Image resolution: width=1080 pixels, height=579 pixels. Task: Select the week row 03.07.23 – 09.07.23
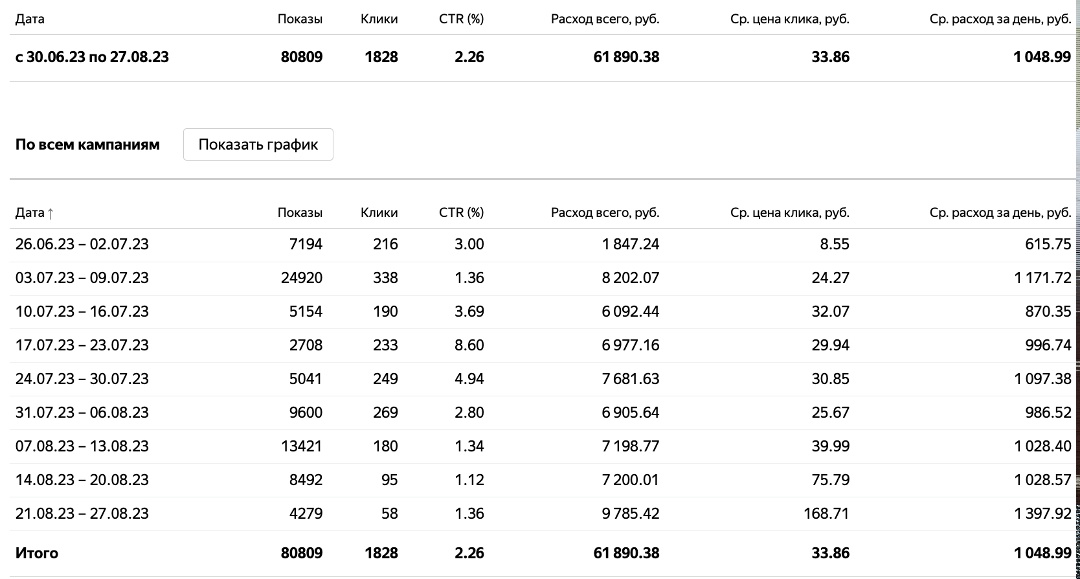(x=82, y=278)
